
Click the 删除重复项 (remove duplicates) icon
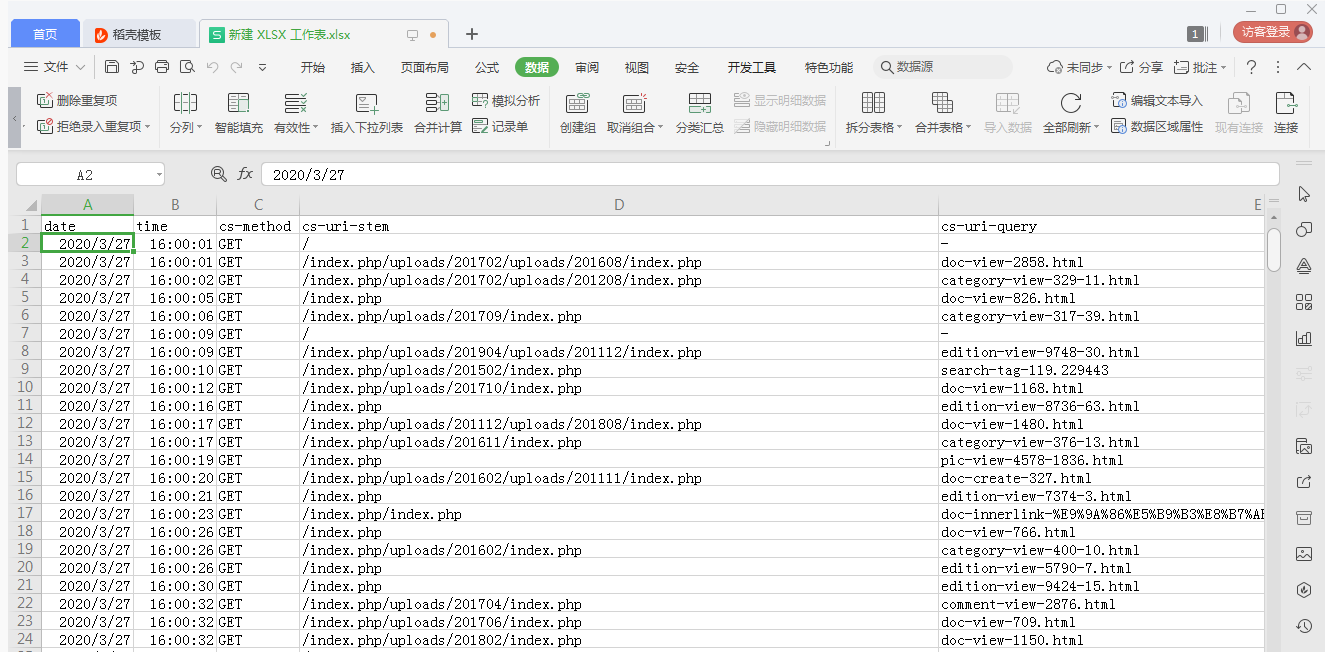click(45, 101)
